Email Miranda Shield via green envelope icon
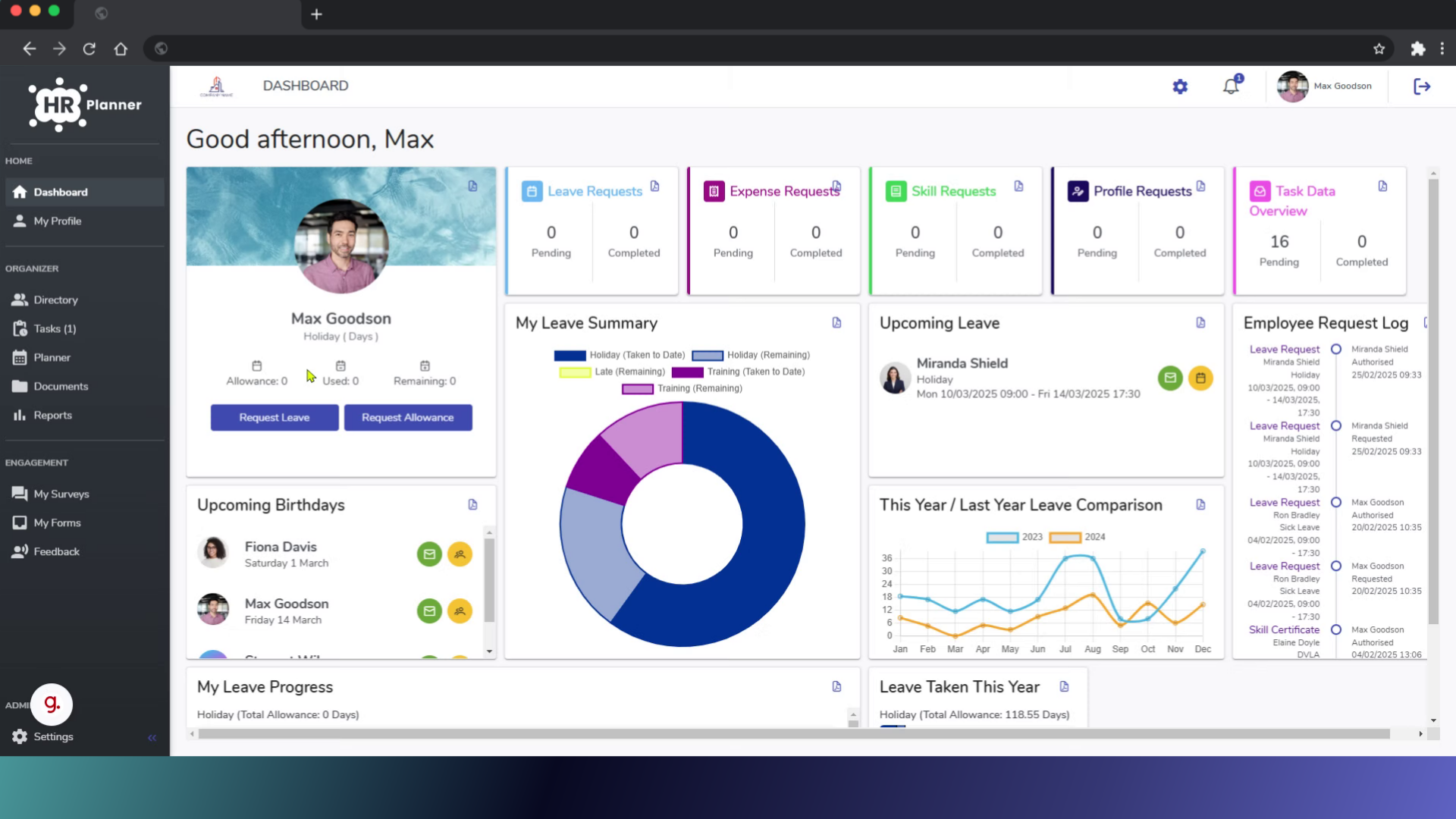Viewport: 1456px width, 819px height. pos(1170,378)
